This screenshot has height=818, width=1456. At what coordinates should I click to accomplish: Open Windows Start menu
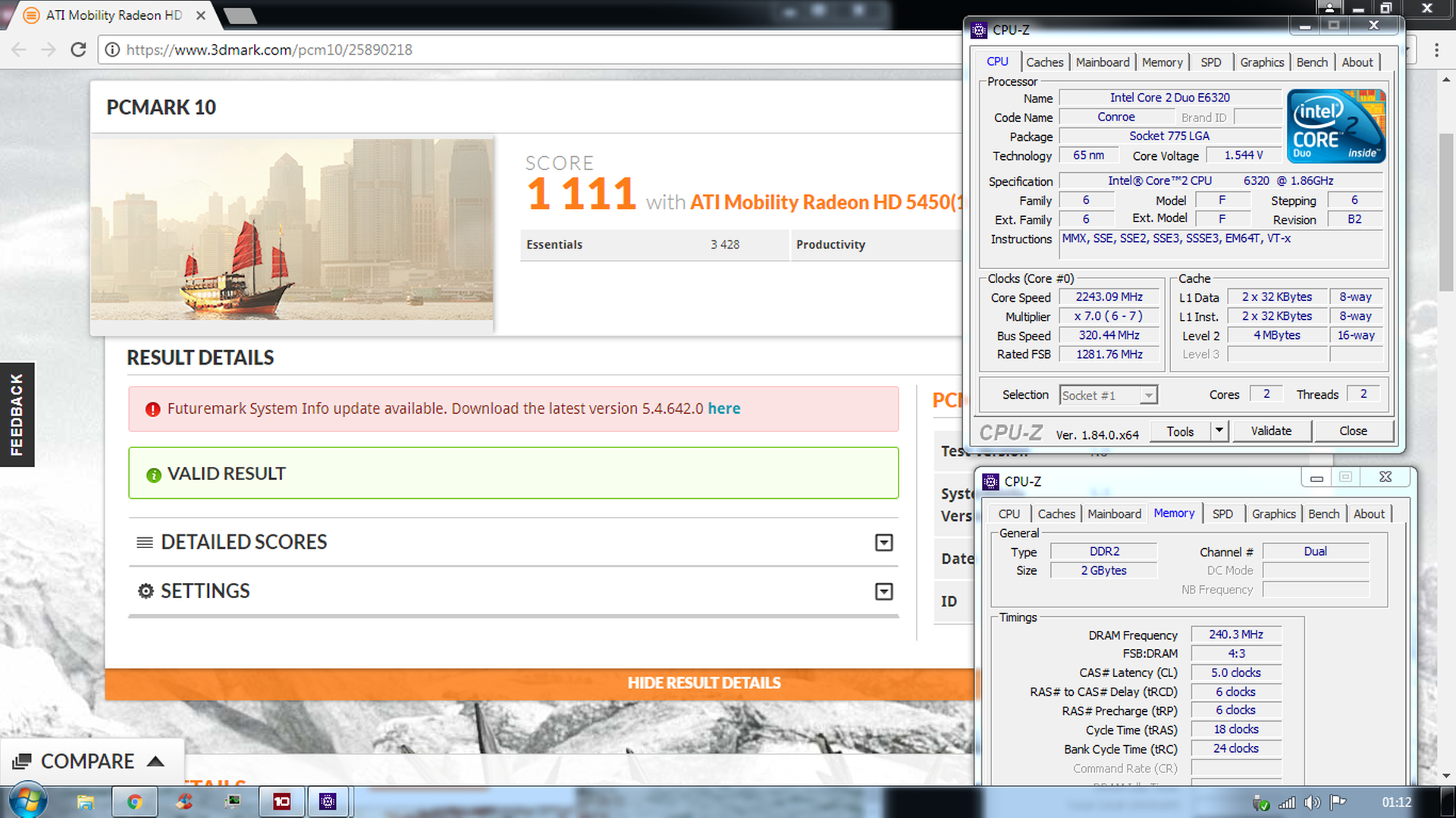(x=27, y=801)
